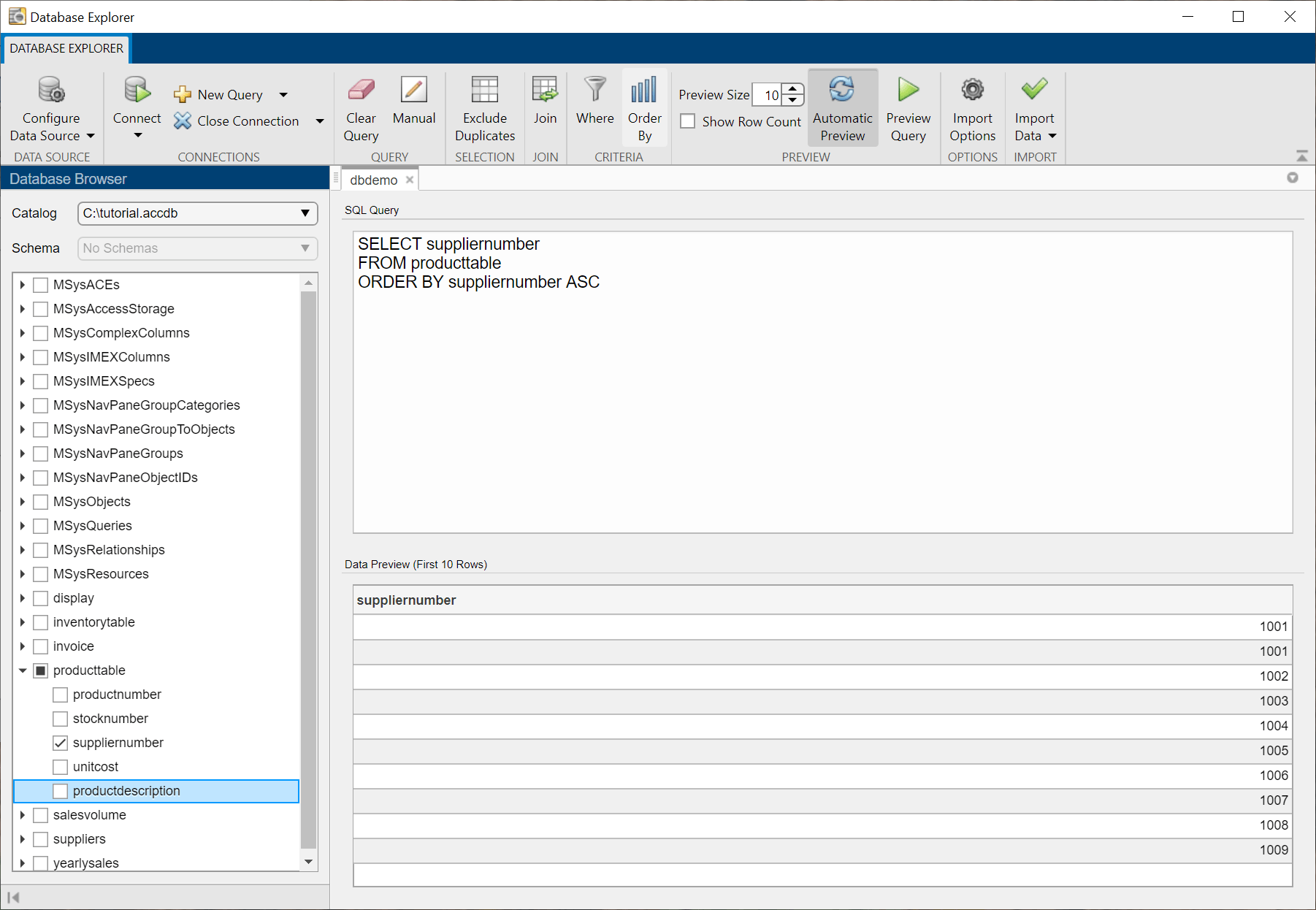Select the MSysResources table row
The height and width of the screenshot is (910, 1316).
(156, 574)
